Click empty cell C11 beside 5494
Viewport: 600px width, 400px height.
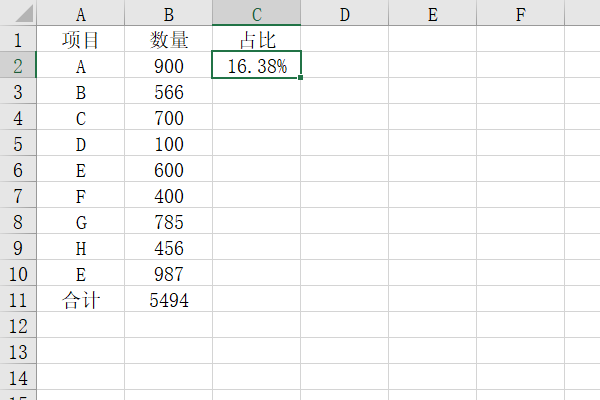pos(256,299)
